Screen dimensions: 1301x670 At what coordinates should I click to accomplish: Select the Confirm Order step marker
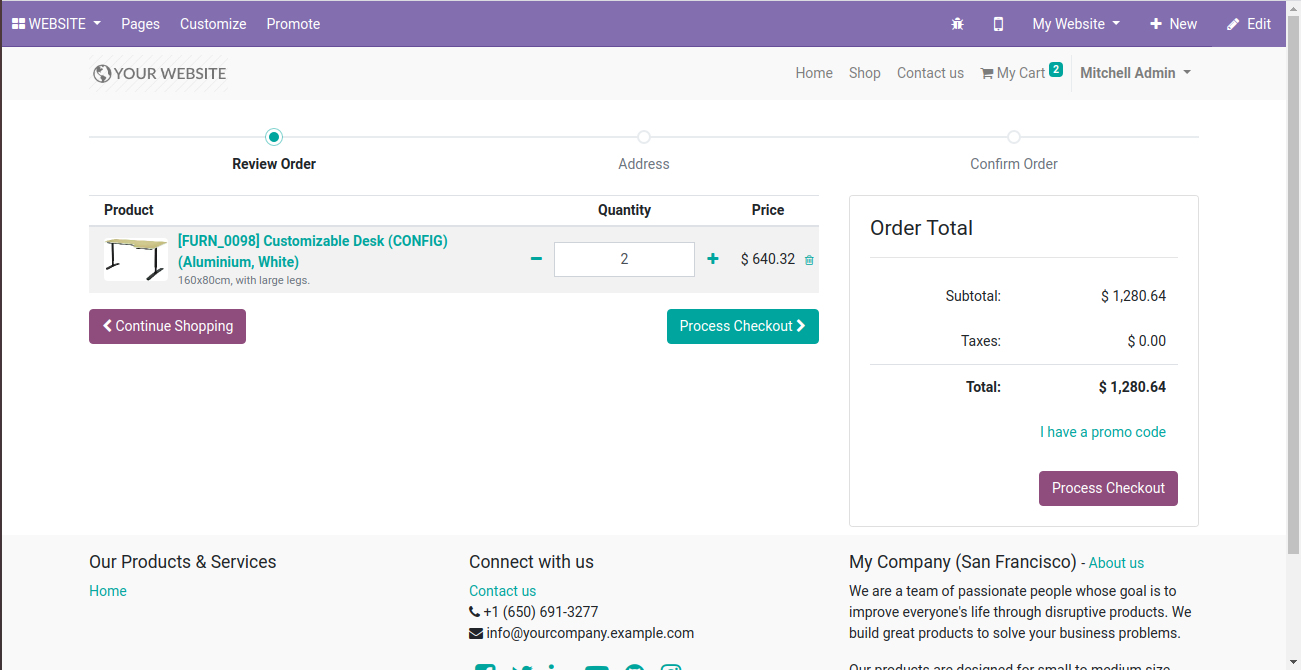[1014, 137]
